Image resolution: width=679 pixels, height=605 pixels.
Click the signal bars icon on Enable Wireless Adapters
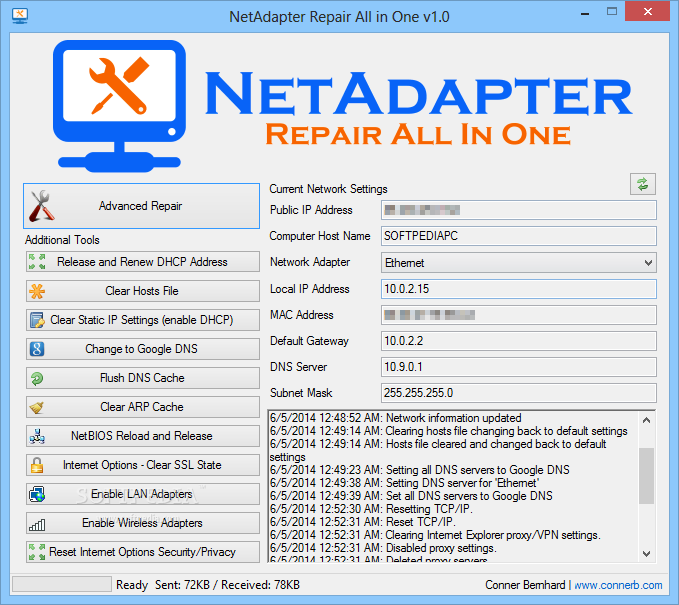coord(37,524)
